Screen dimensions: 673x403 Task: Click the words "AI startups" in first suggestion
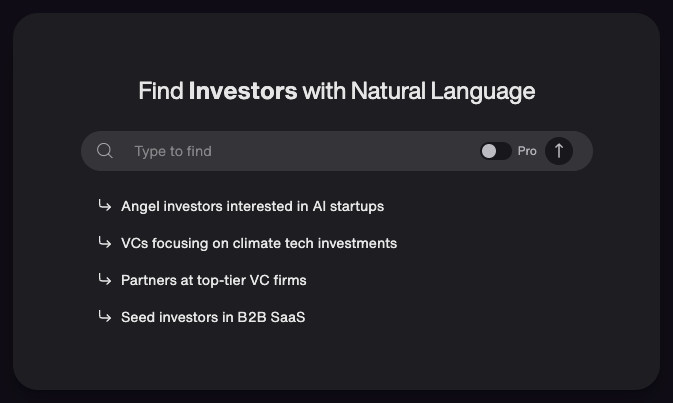(346, 206)
